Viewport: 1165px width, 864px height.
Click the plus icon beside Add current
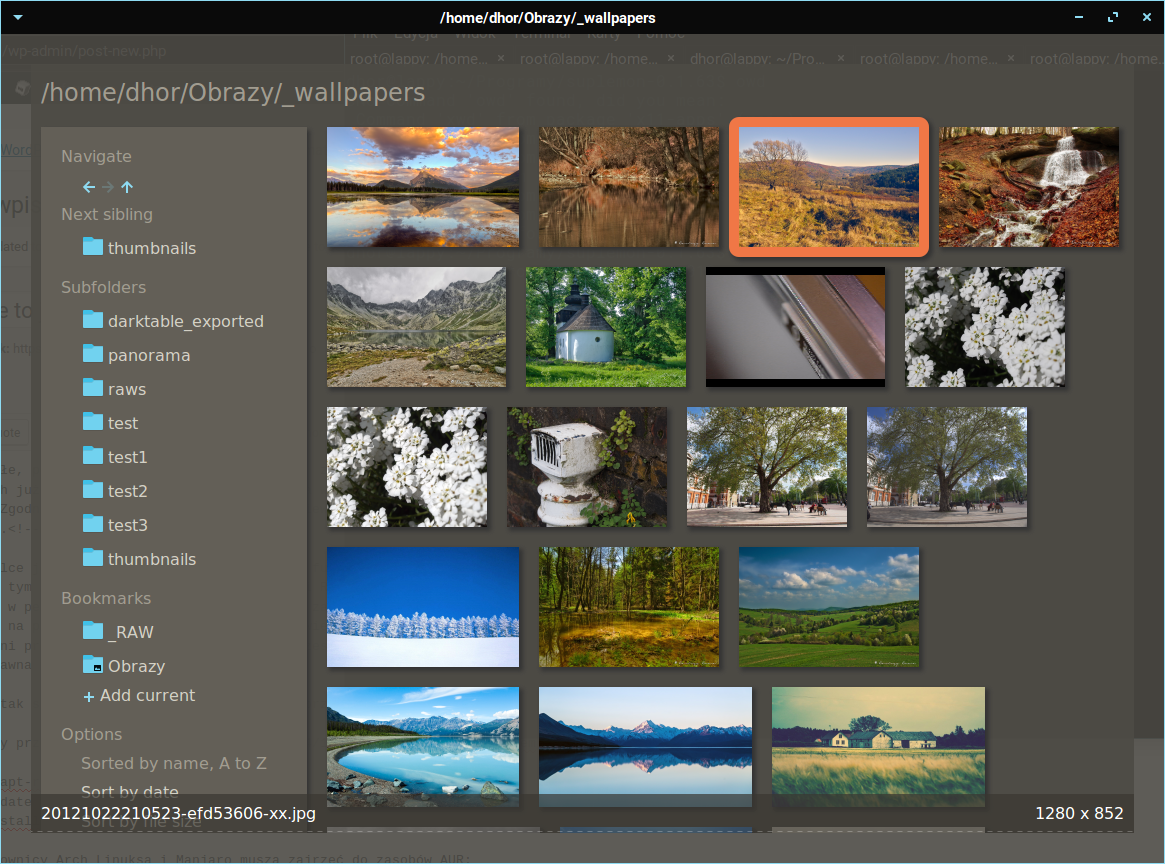pos(88,697)
